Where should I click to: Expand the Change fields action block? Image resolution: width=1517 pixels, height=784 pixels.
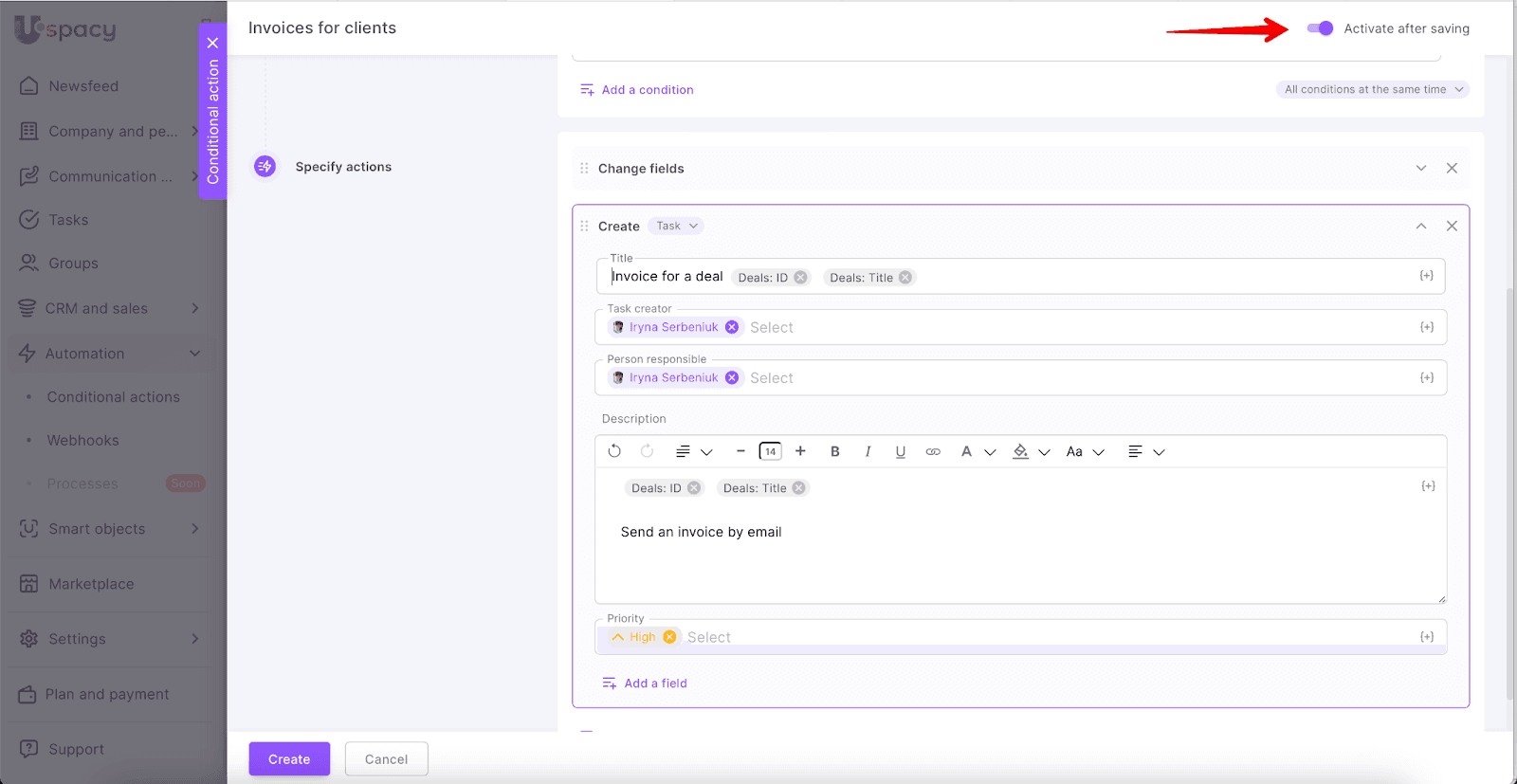coord(1420,168)
